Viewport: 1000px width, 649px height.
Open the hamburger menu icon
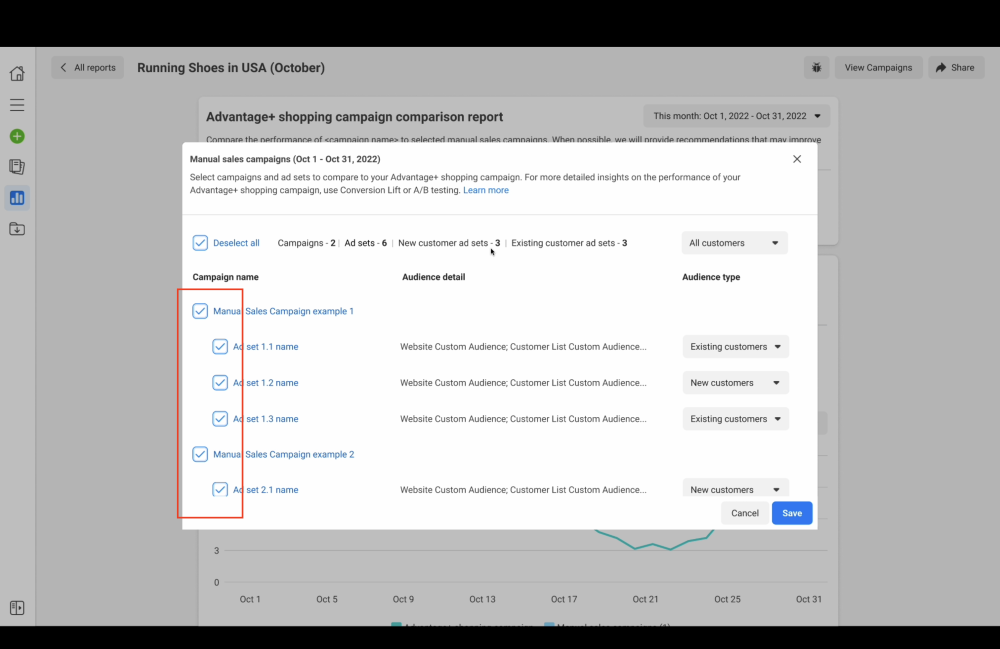pos(17,105)
